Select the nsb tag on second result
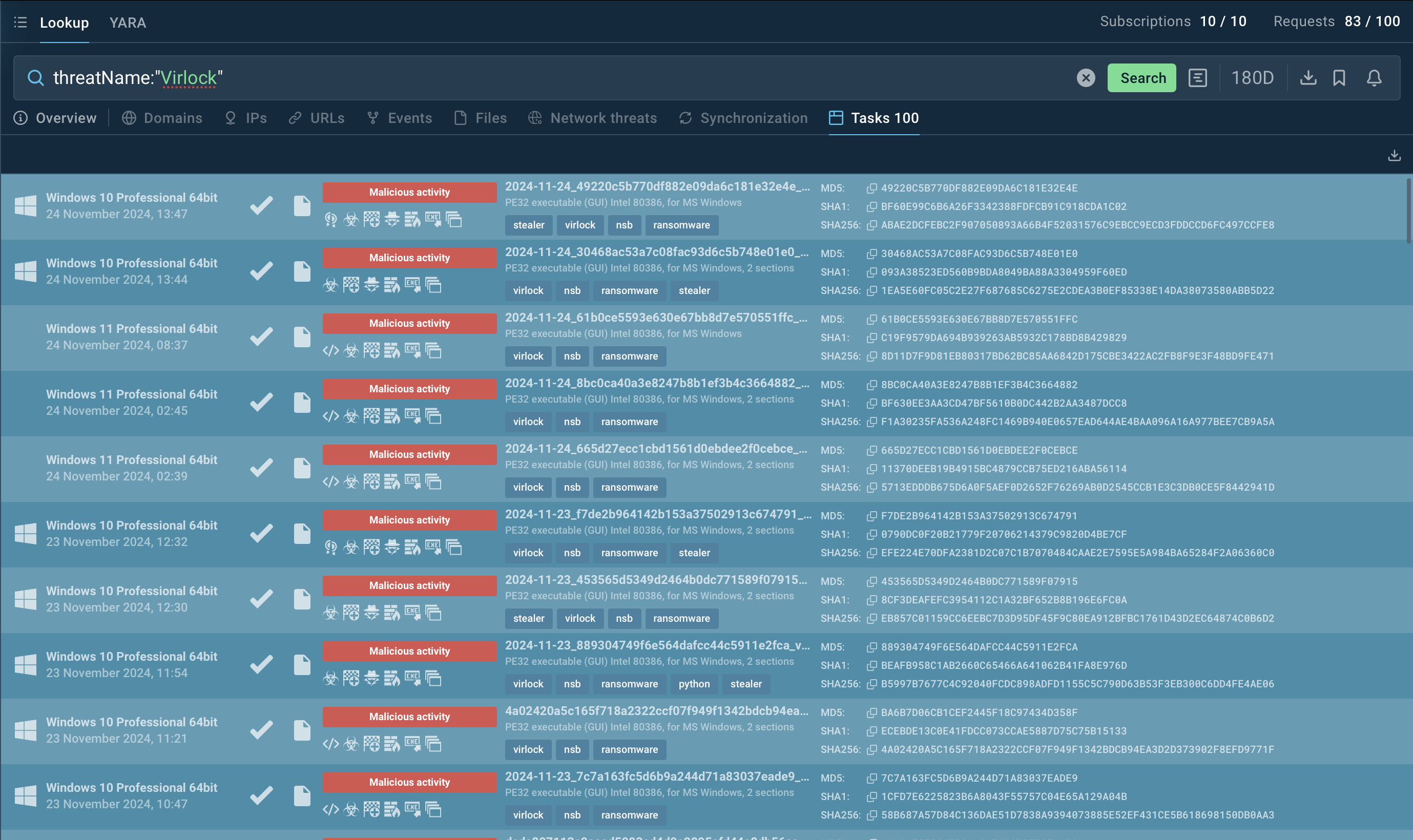The image size is (1413, 840). point(572,290)
